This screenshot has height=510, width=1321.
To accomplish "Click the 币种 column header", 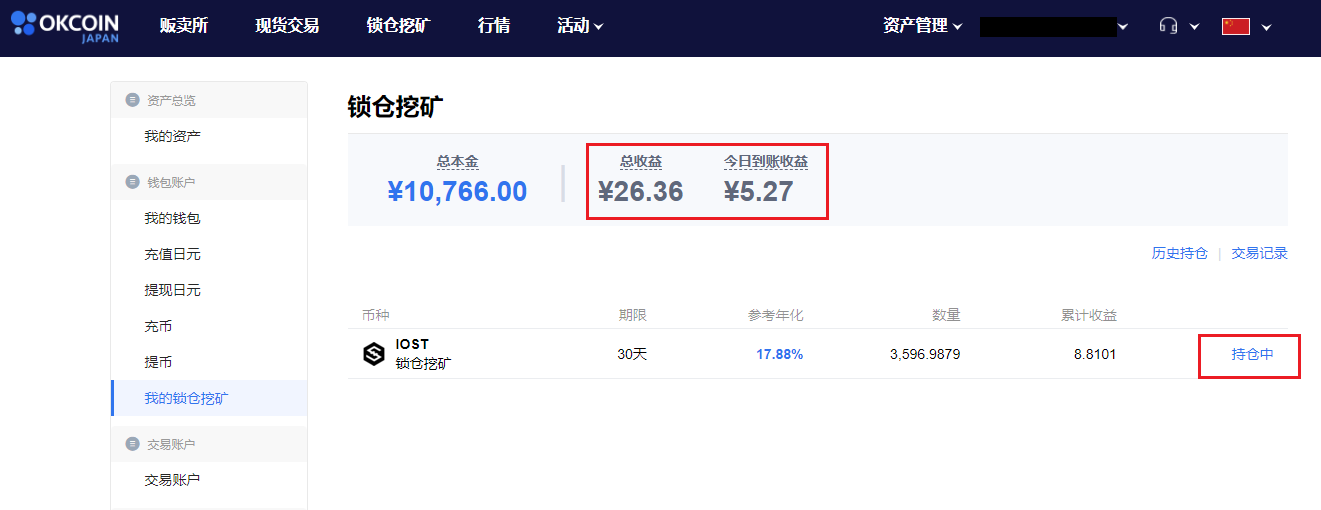I will click(375, 315).
